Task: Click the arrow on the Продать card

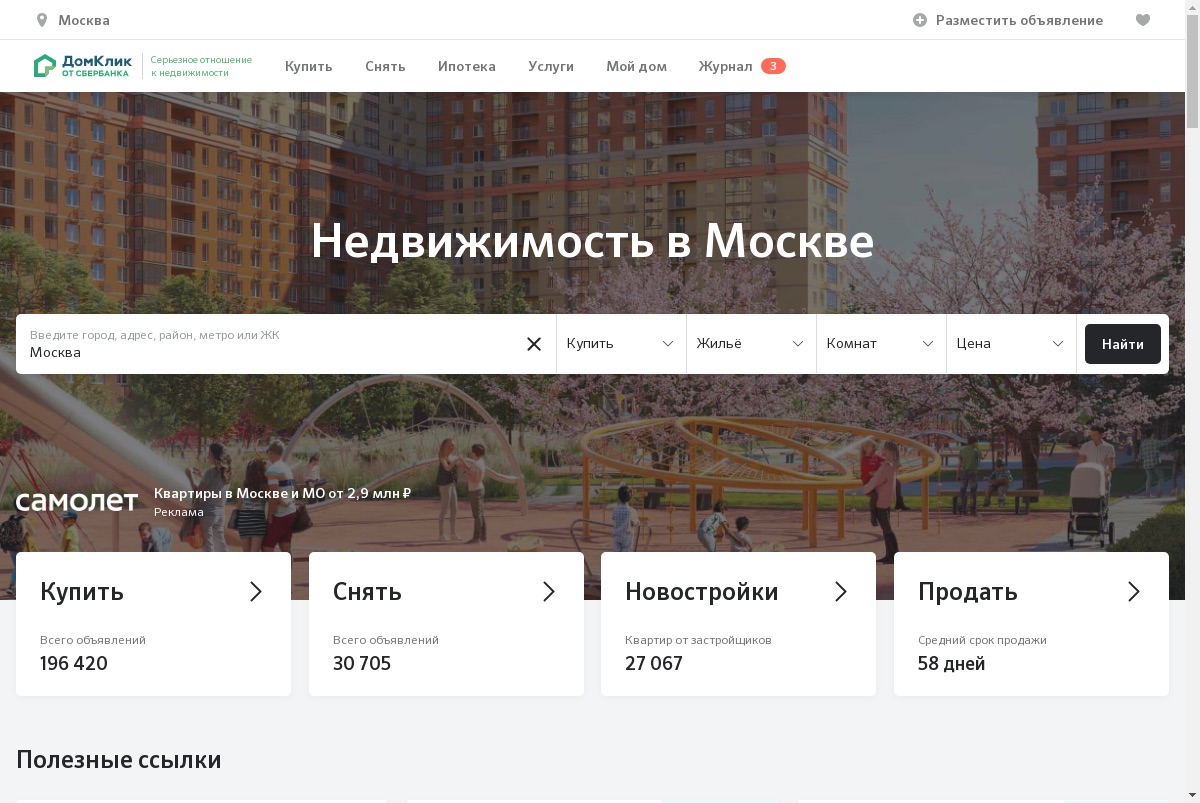Action: pos(1134,592)
